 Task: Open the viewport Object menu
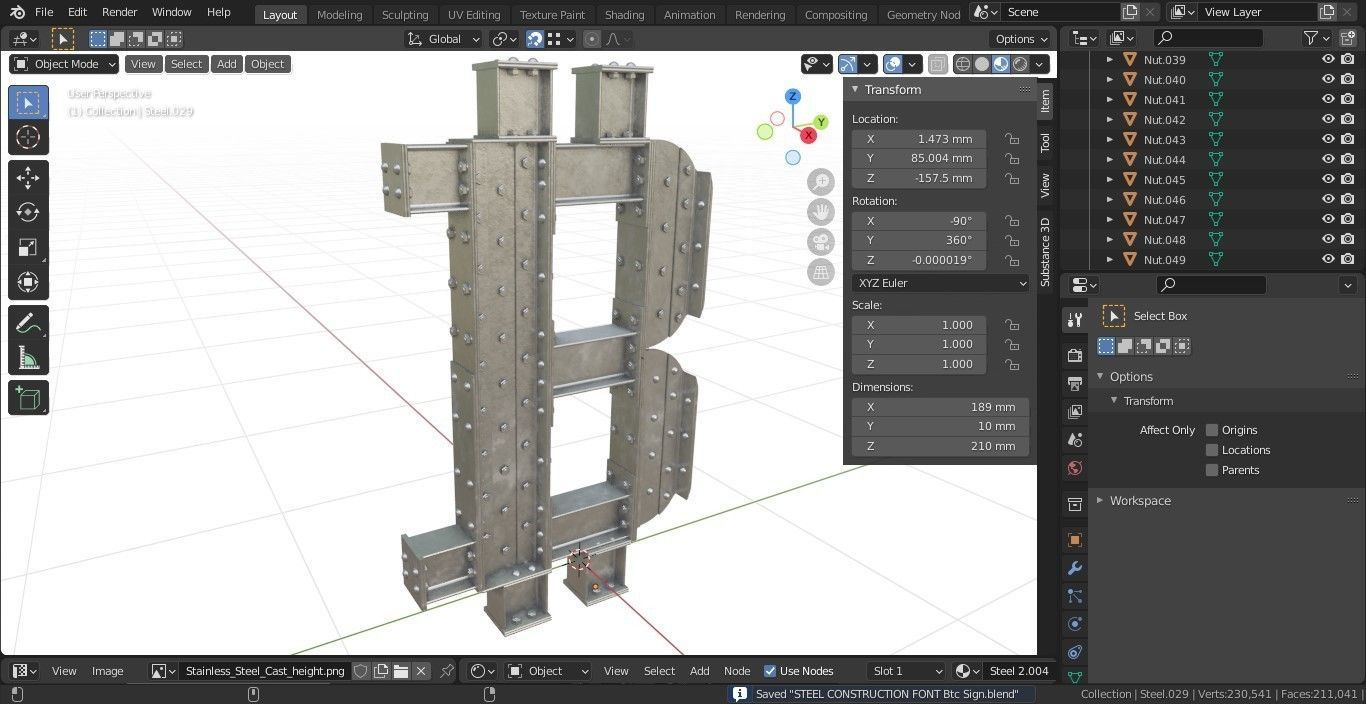pyautogui.click(x=267, y=64)
